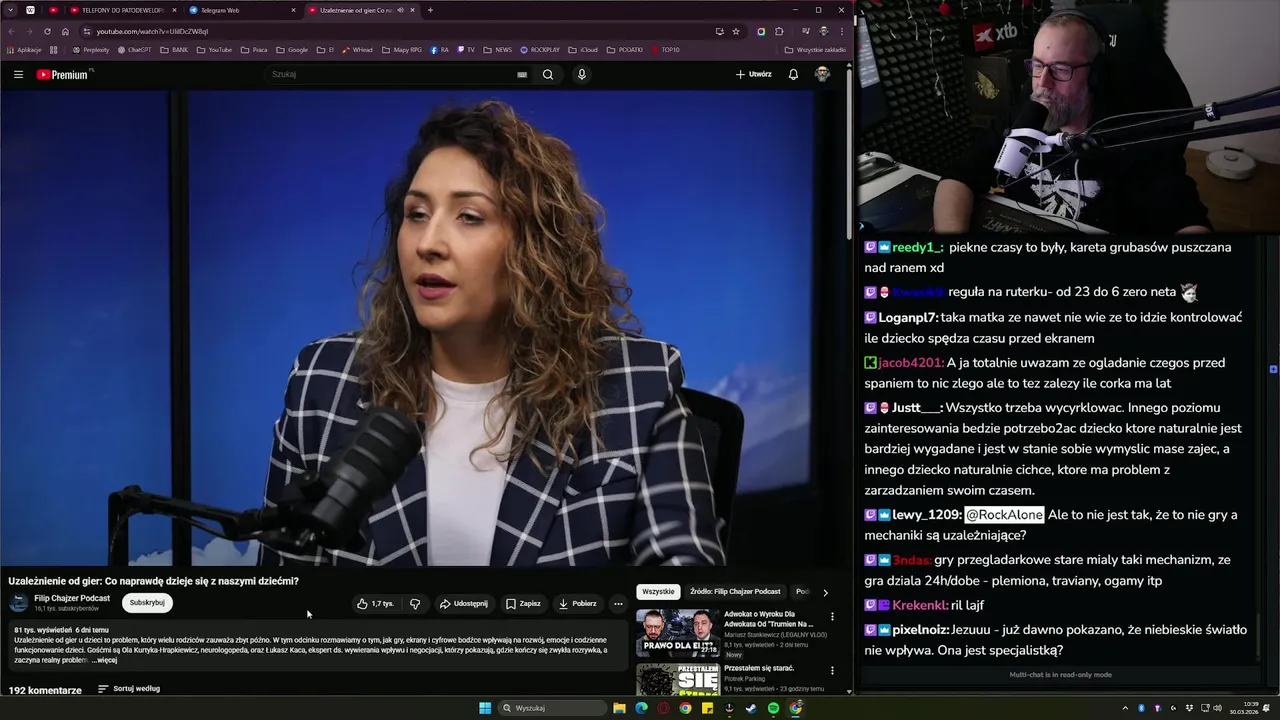1280x720 pixels.
Task: Open Microsoft Edge from the taskbar
Action: point(641,708)
